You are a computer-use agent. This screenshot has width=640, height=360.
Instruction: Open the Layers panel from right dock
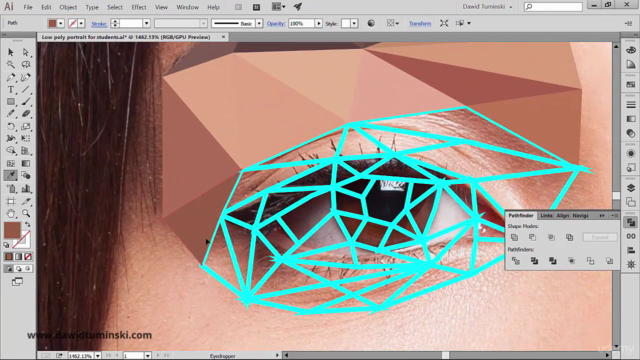click(x=631, y=188)
